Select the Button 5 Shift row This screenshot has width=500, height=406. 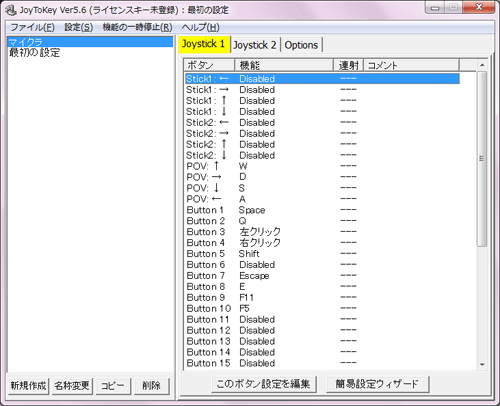322,254
